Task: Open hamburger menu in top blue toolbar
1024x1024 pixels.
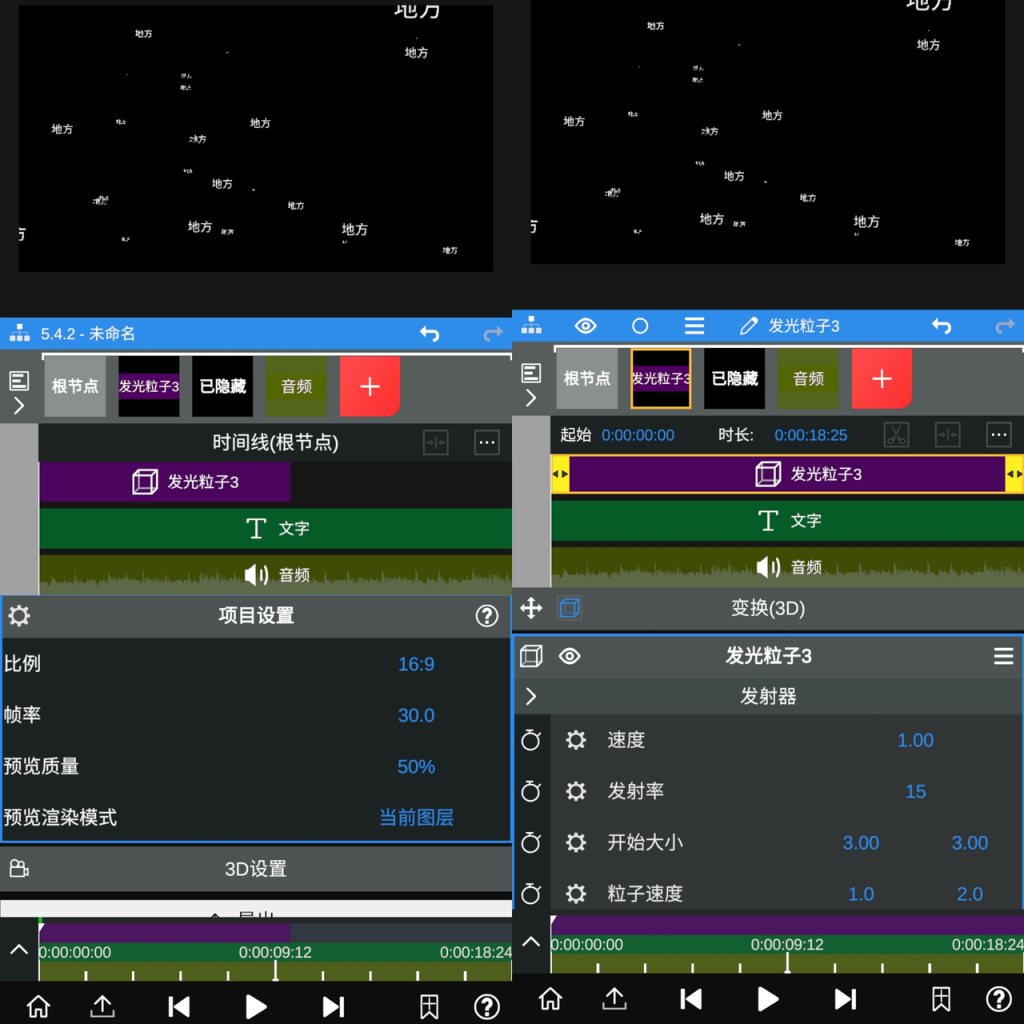Action: coord(694,326)
